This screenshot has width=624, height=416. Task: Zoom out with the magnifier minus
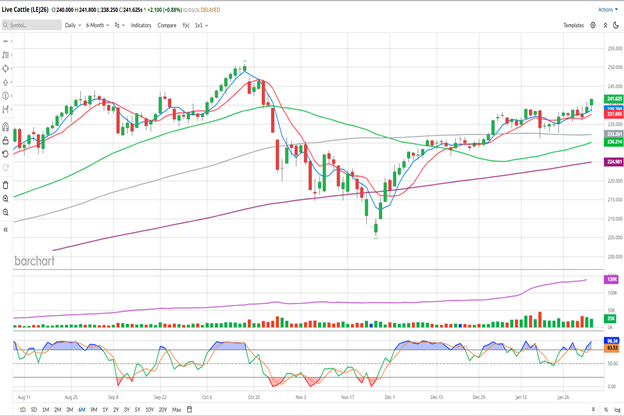pos(6,212)
